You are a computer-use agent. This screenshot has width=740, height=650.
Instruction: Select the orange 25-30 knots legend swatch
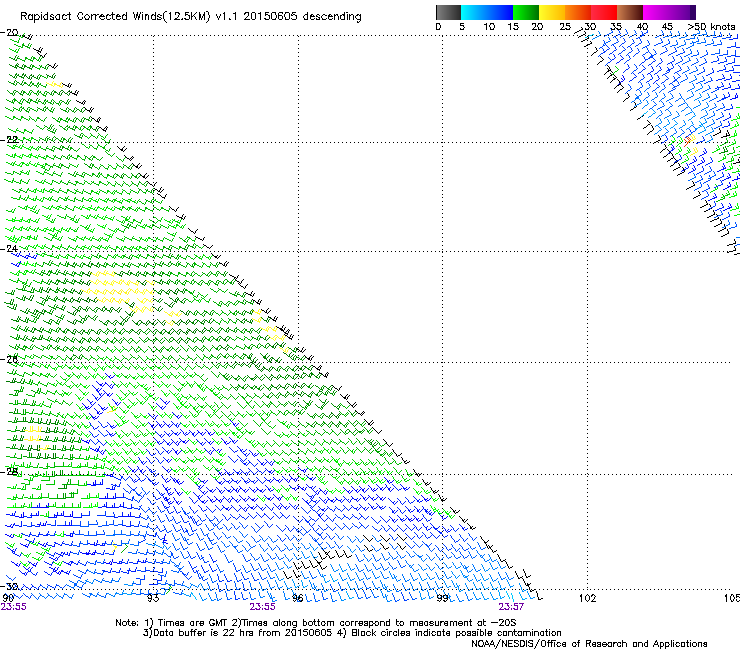pyautogui.click(x=578, y=12)
